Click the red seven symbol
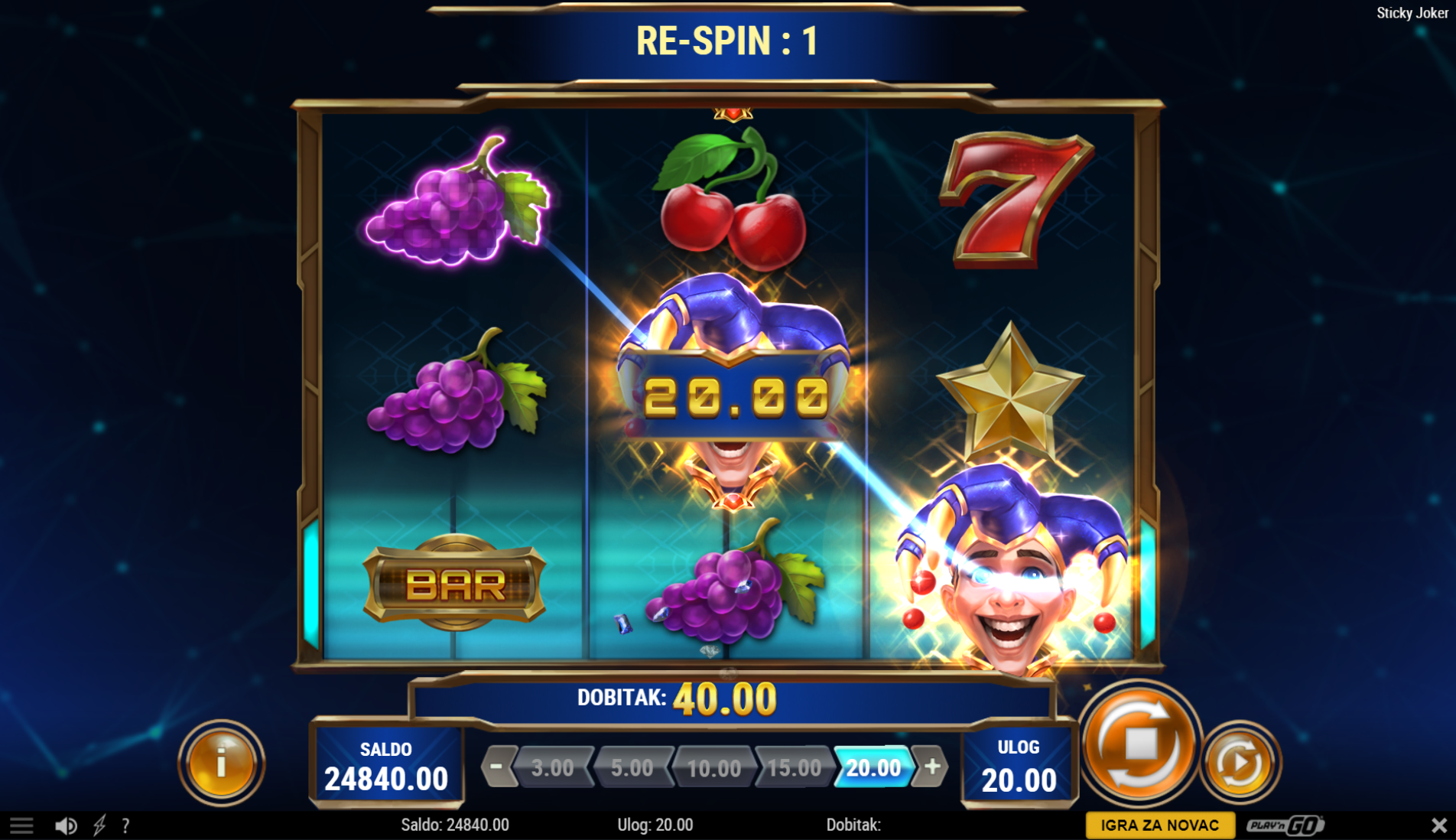Image resolution: width=1456 pixels, height=840 pixels. tap(1014, 200)
